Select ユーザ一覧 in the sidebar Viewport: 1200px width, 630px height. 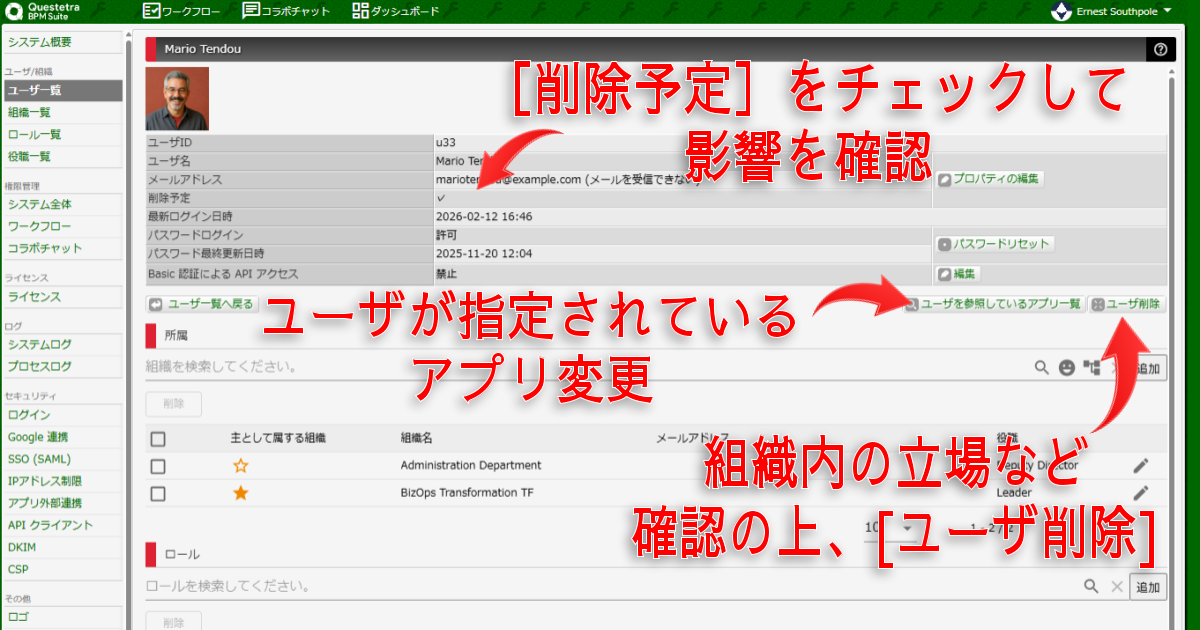[x=62, y=90]
